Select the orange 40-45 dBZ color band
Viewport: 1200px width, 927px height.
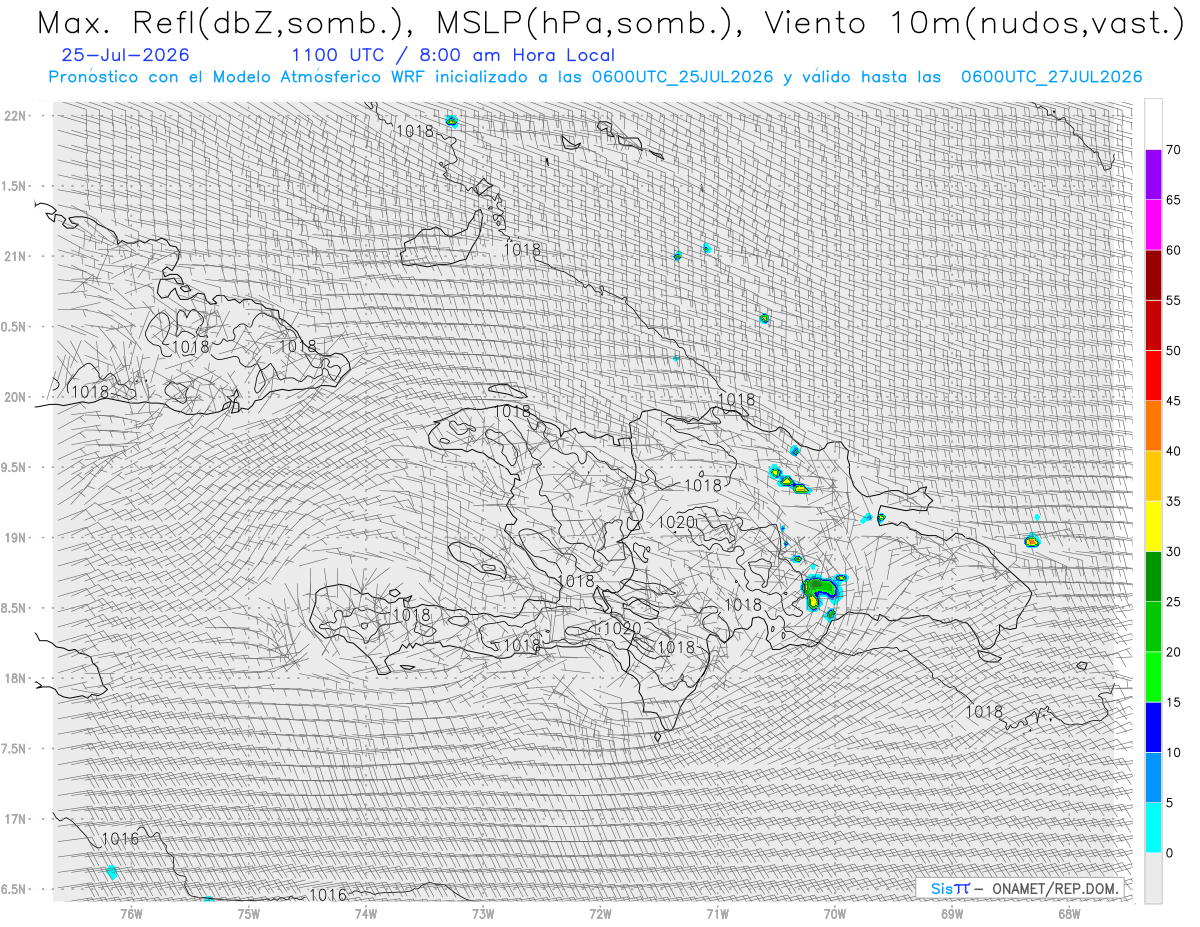(1153, 426)
